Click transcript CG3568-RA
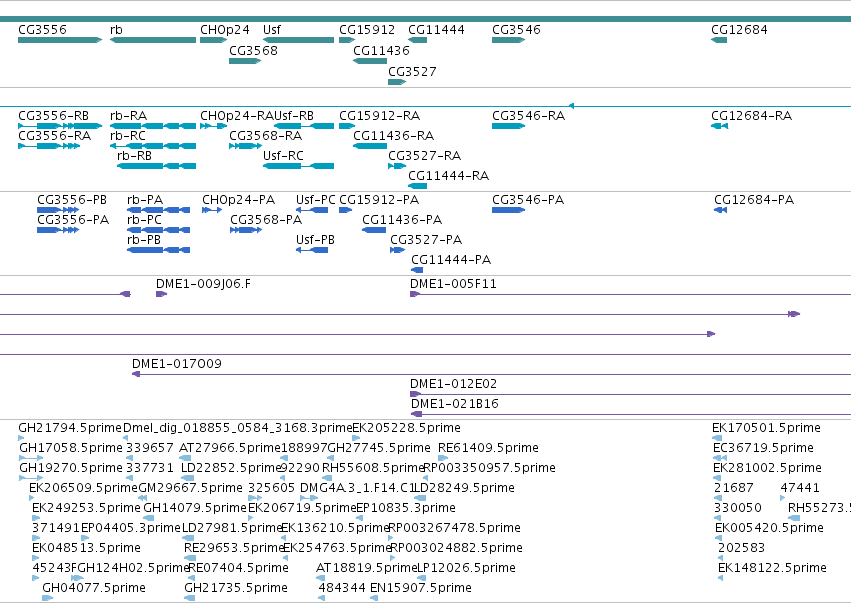Image resolution: width=851 pixels, height=603 pixels. pyautogui.click(x=245, y=146)
